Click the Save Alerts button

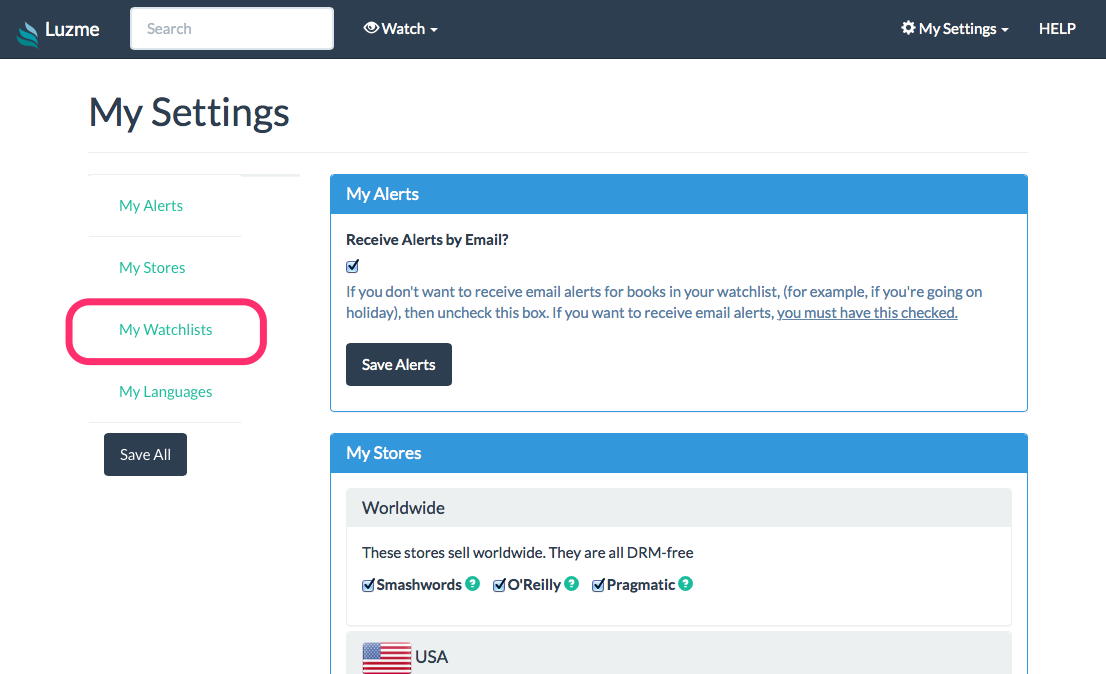click(x=399, y=364)
